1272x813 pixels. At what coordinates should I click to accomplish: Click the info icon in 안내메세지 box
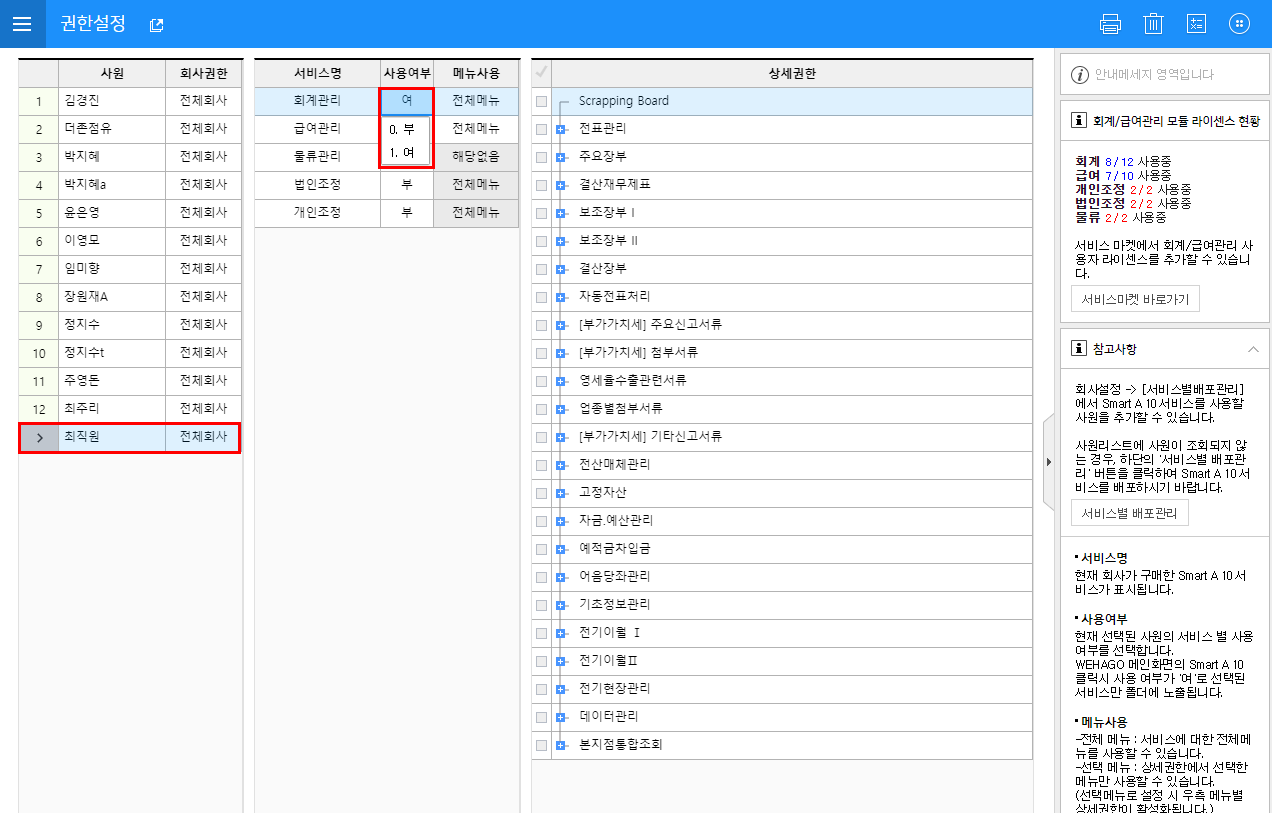pyautogui.click(x=1080, y=75)
